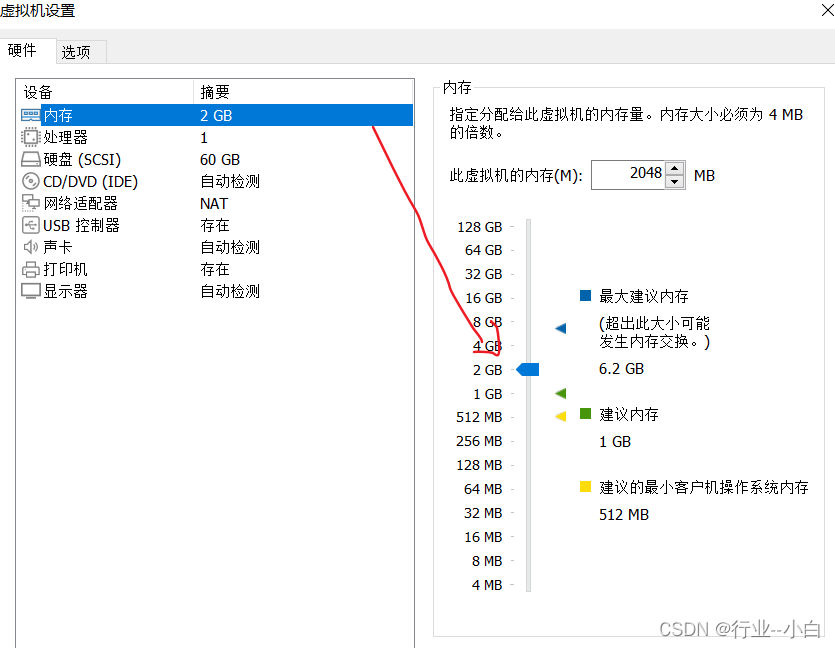The height and width of the screenshot is (648, 835).
Task: Select the 硬盘 (SCSI) device row
Action: click(216, 159)
